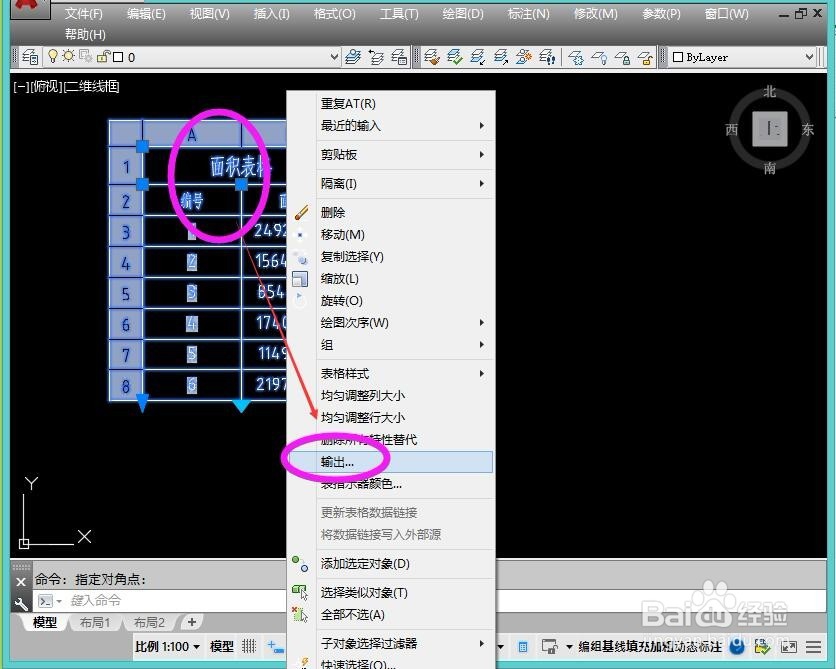The width and height of the screenshot is (836, 669).
Task: Click 全部不选(A) entry
Action: (390, 615)
